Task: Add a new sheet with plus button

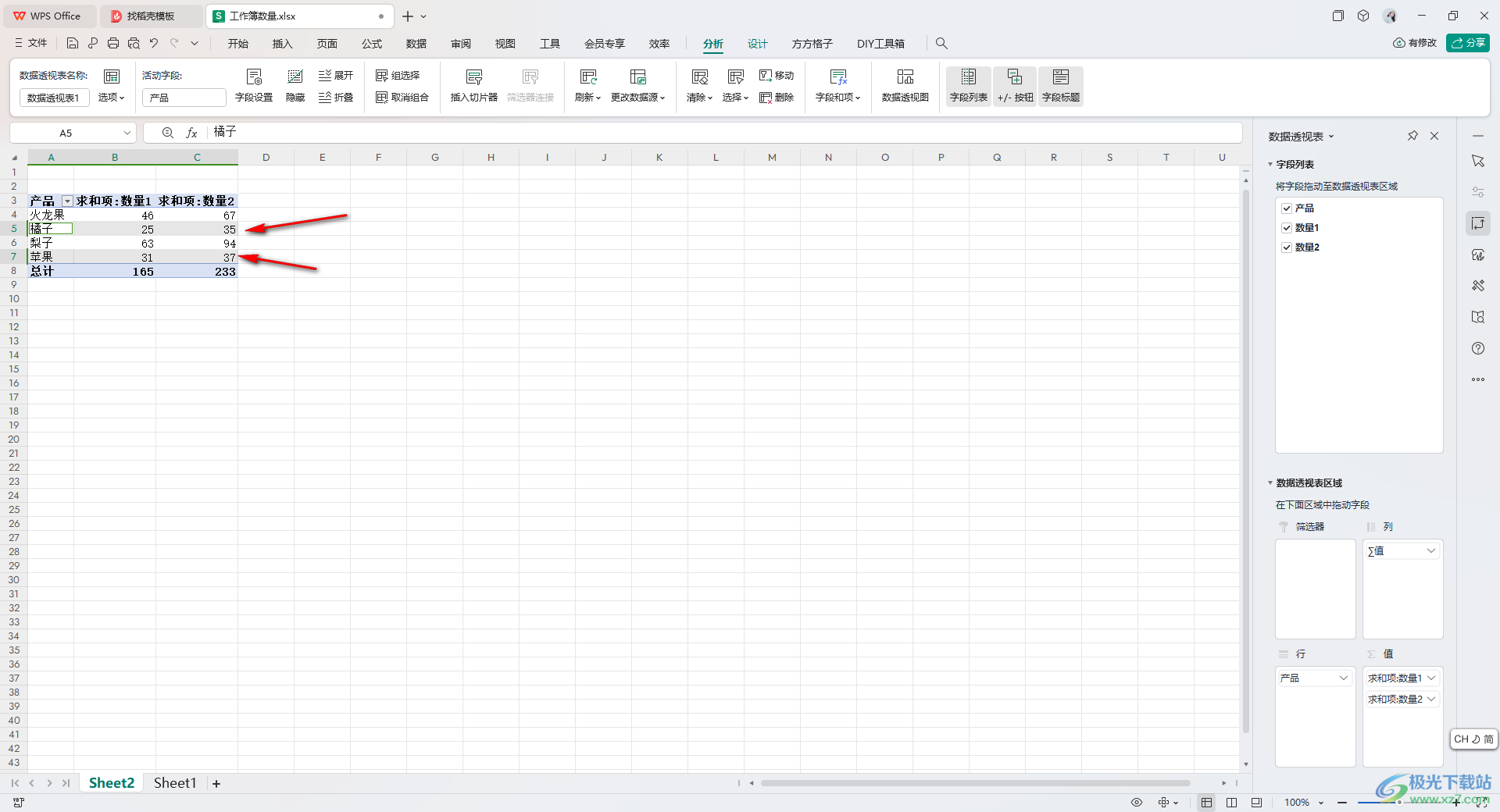Action: [216, 784]
